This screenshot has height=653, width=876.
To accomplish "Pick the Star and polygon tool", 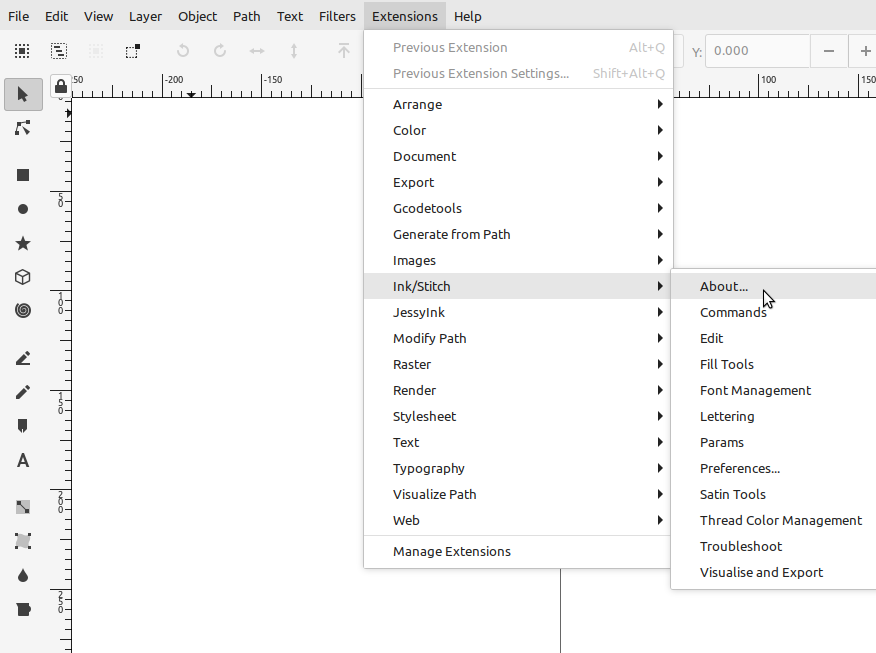I will 22,243.
